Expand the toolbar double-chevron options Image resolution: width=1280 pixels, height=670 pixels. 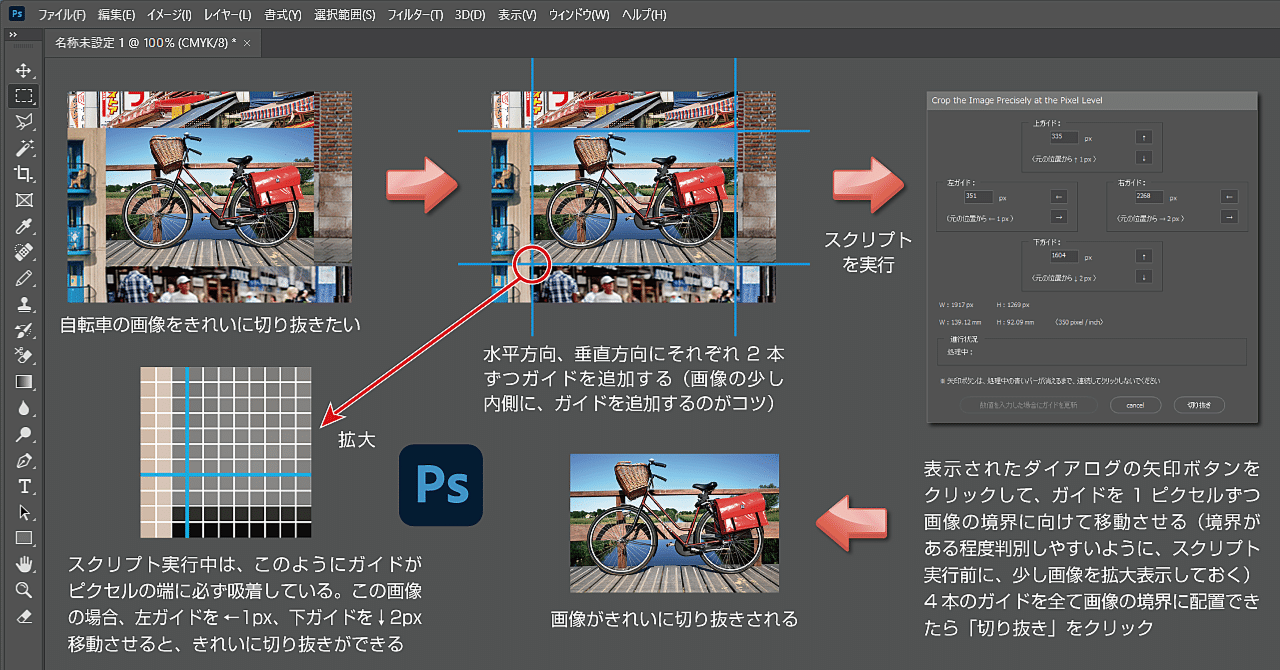tap(12, 35)
